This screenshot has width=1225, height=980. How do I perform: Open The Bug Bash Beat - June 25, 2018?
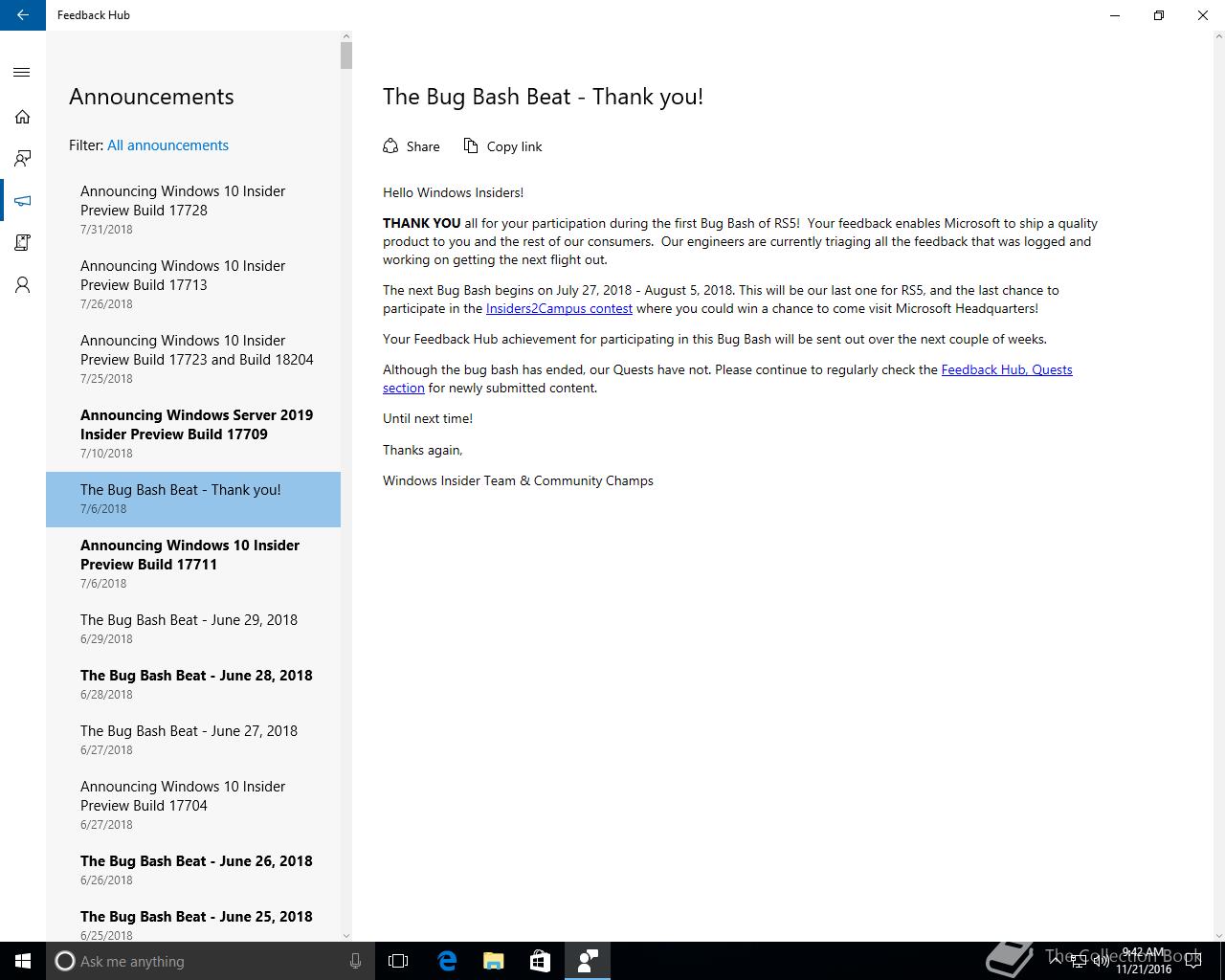[x=193, y=921]
